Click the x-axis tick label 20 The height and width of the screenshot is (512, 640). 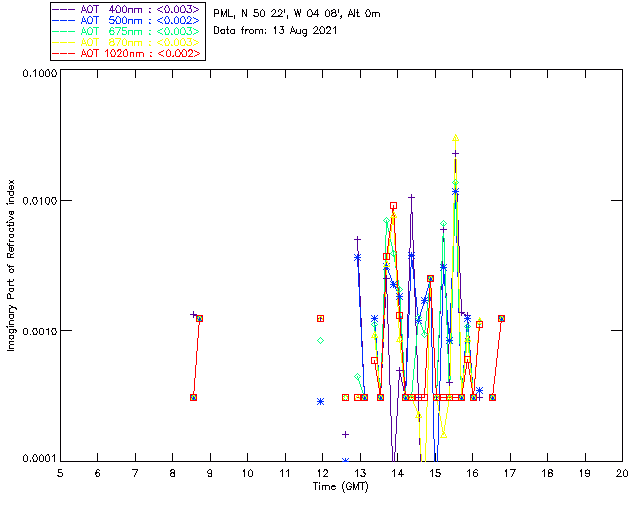pos(622,473)
